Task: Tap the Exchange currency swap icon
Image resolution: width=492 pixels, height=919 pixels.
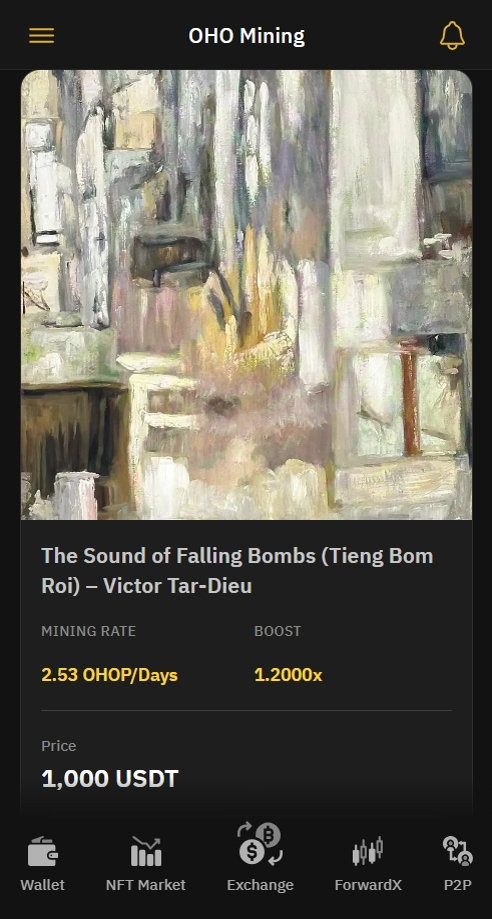Action: pyautogui.click(x=260, y=845)
